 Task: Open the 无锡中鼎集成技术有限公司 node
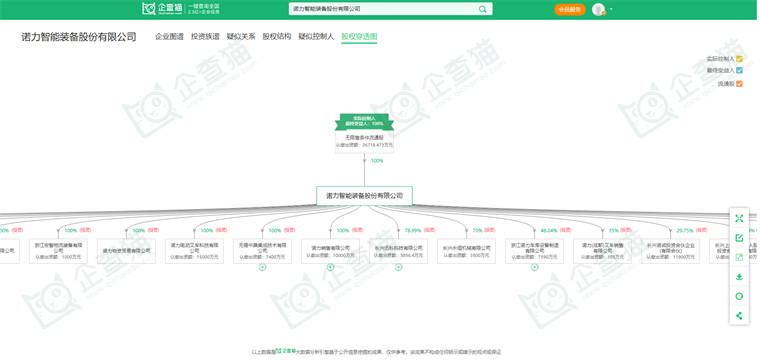pos(262,251)
